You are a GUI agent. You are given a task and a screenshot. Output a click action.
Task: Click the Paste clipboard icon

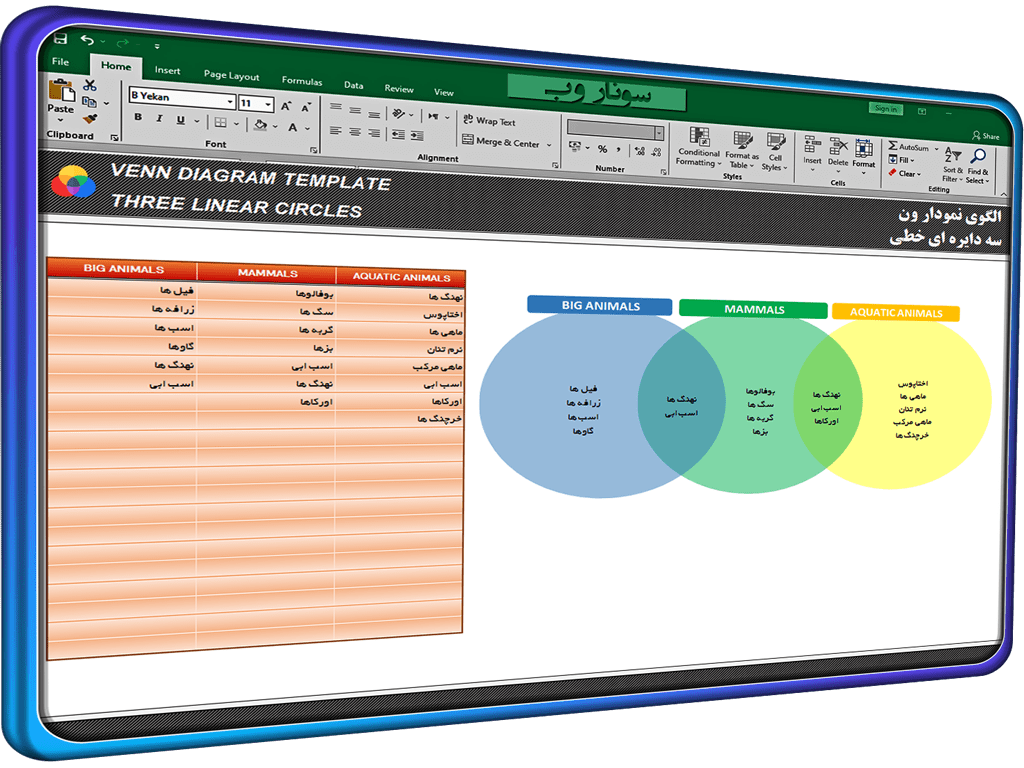[x=61, y=90]
